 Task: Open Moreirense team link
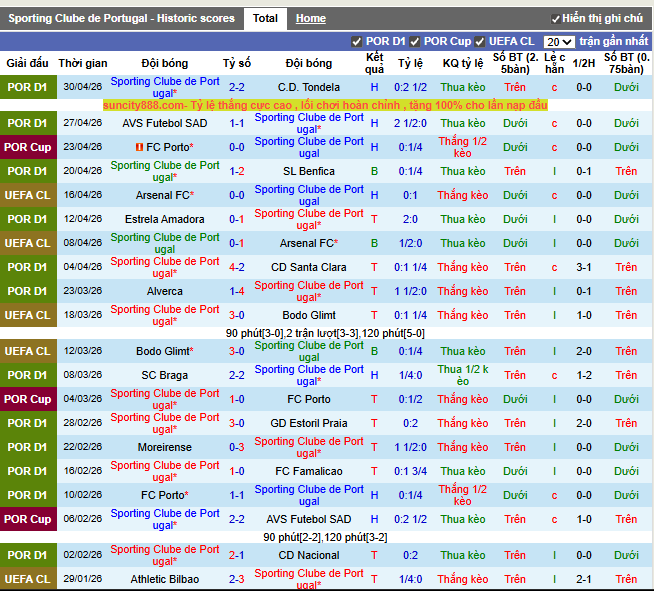coord(165,448)
